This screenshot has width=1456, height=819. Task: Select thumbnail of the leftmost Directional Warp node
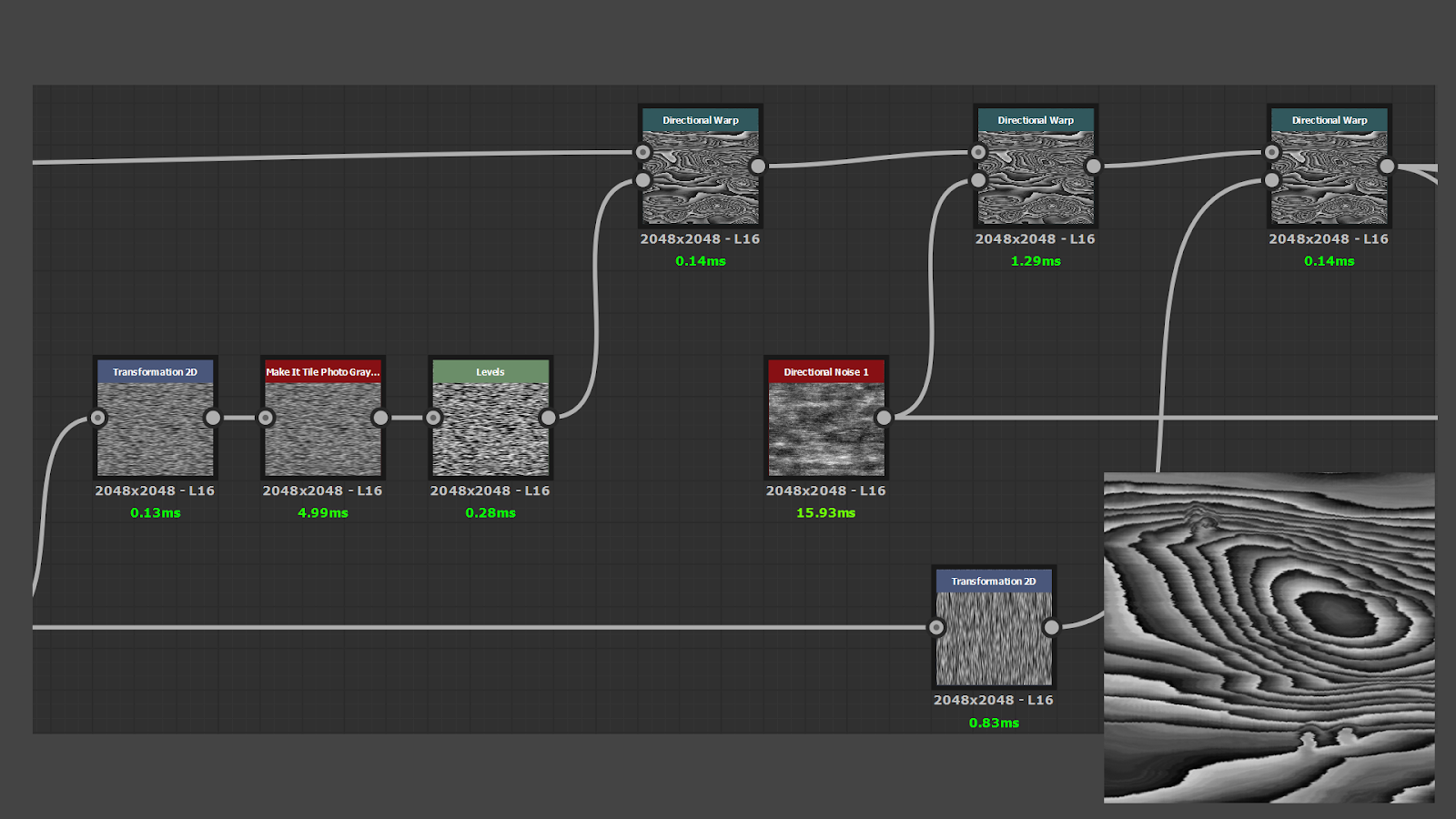[701, 177]
